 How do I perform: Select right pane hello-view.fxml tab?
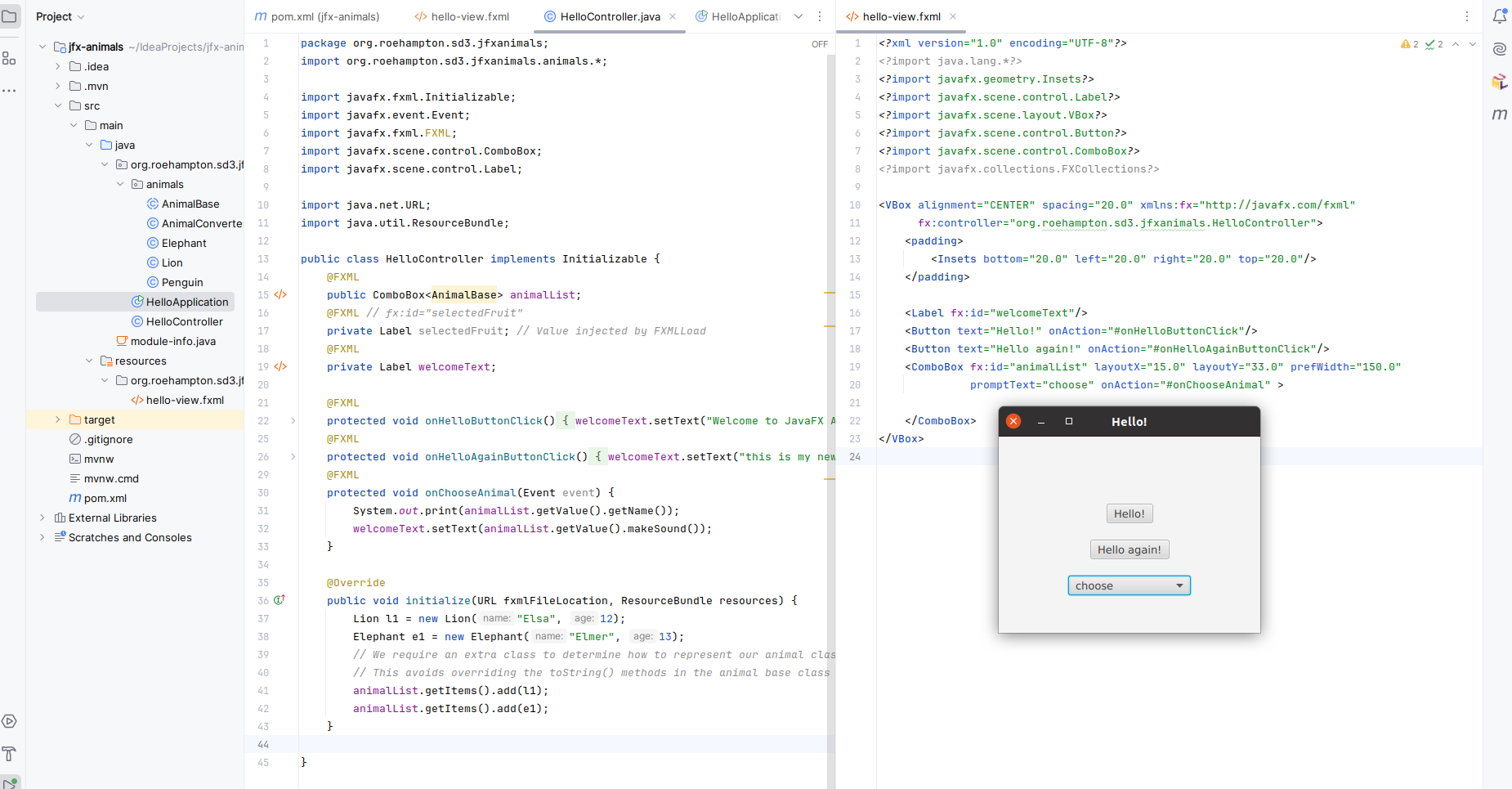coord(901,16)
